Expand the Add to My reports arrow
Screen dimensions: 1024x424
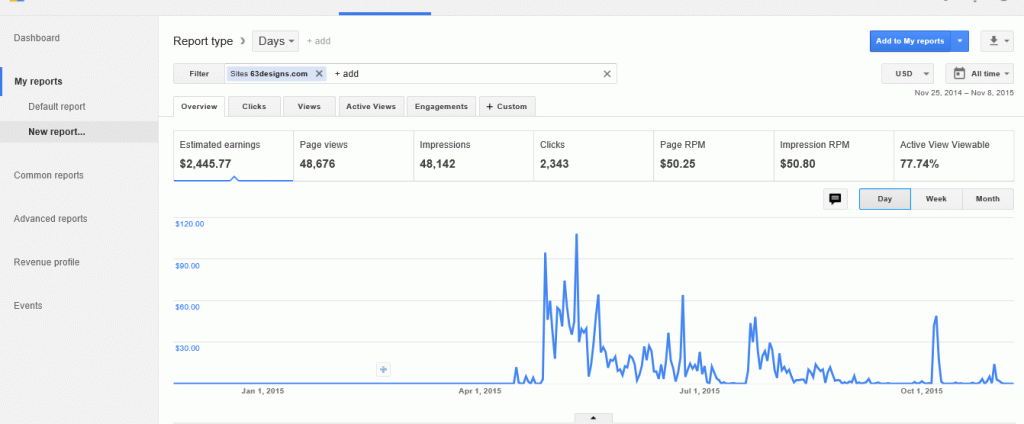click(x=959, y=41)
